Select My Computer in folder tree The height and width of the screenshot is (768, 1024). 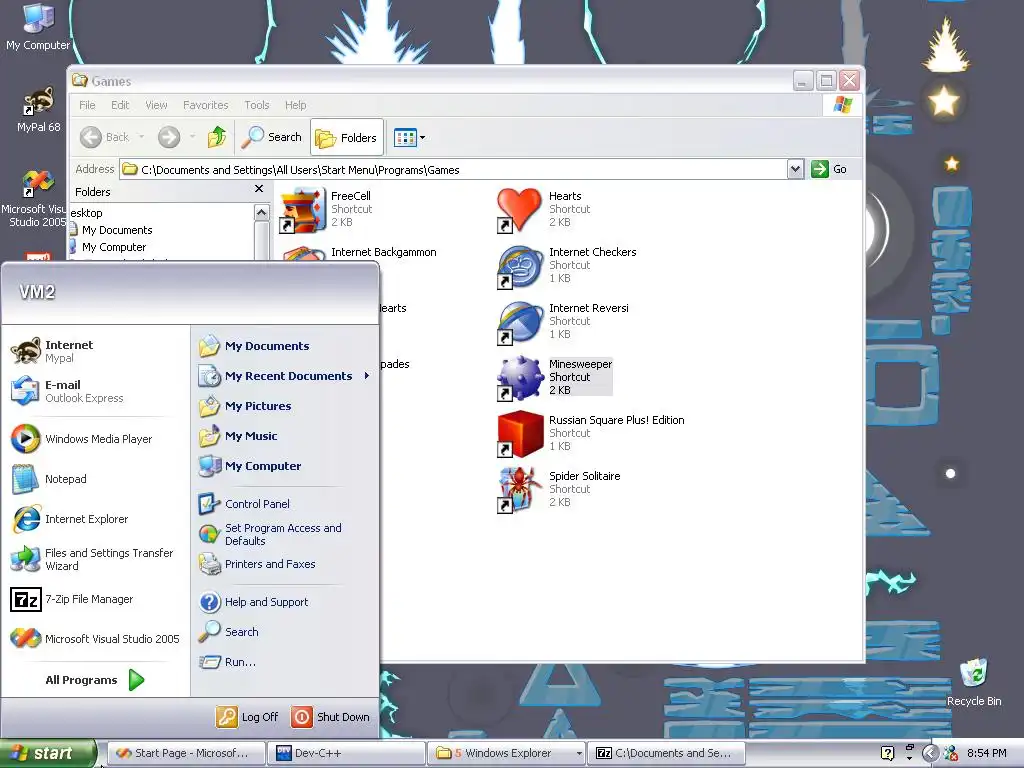click(x=114, y=247)
